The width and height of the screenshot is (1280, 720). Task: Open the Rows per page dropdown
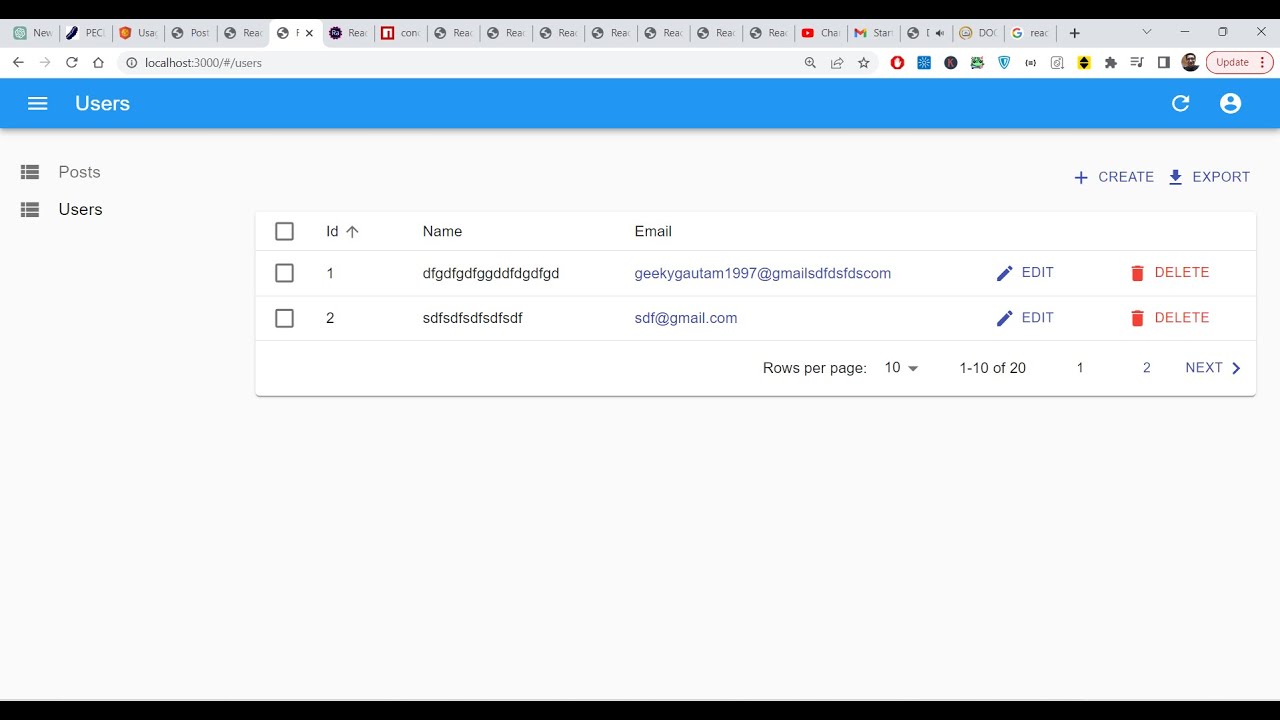901,368
